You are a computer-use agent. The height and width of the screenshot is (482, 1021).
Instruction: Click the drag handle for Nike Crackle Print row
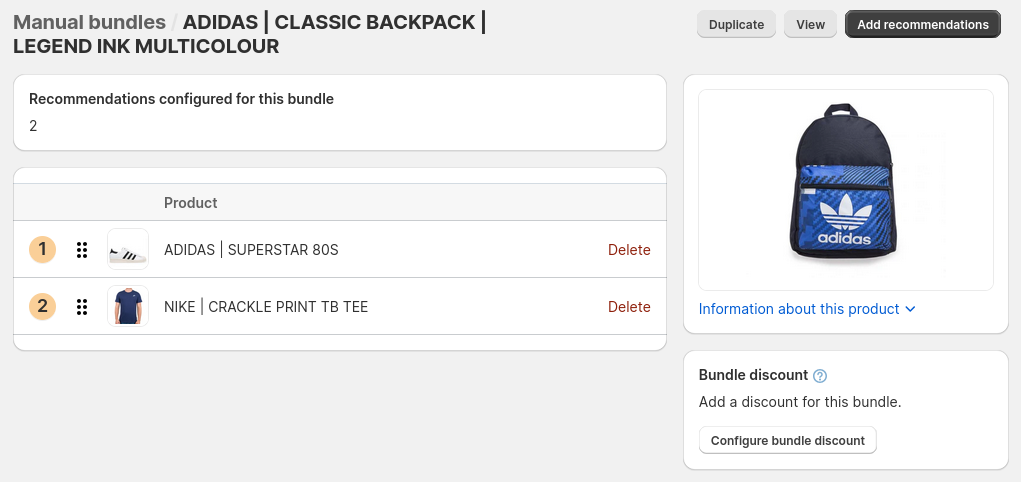[82, 307]
